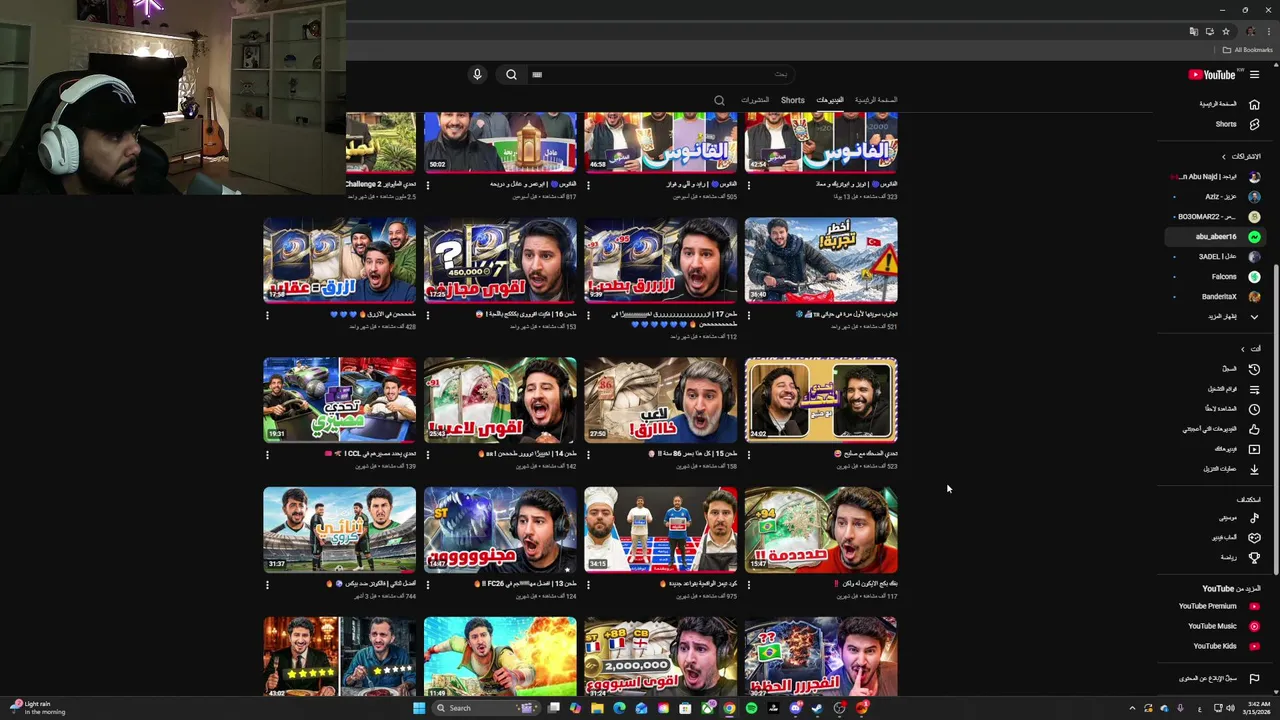Open the Home page sidebar icon
1280x720 pixels.
coord(1254,104)
